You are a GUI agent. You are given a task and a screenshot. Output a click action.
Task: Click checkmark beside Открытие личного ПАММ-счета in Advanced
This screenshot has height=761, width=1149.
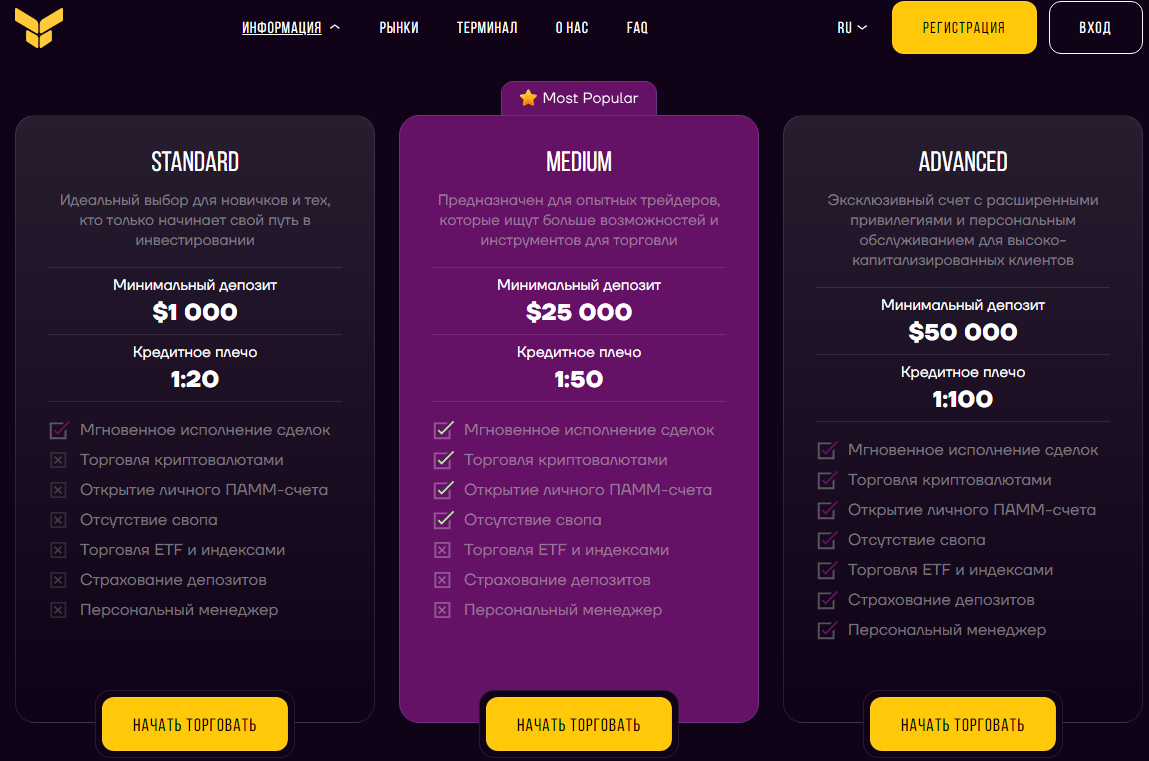pos(826,510)
